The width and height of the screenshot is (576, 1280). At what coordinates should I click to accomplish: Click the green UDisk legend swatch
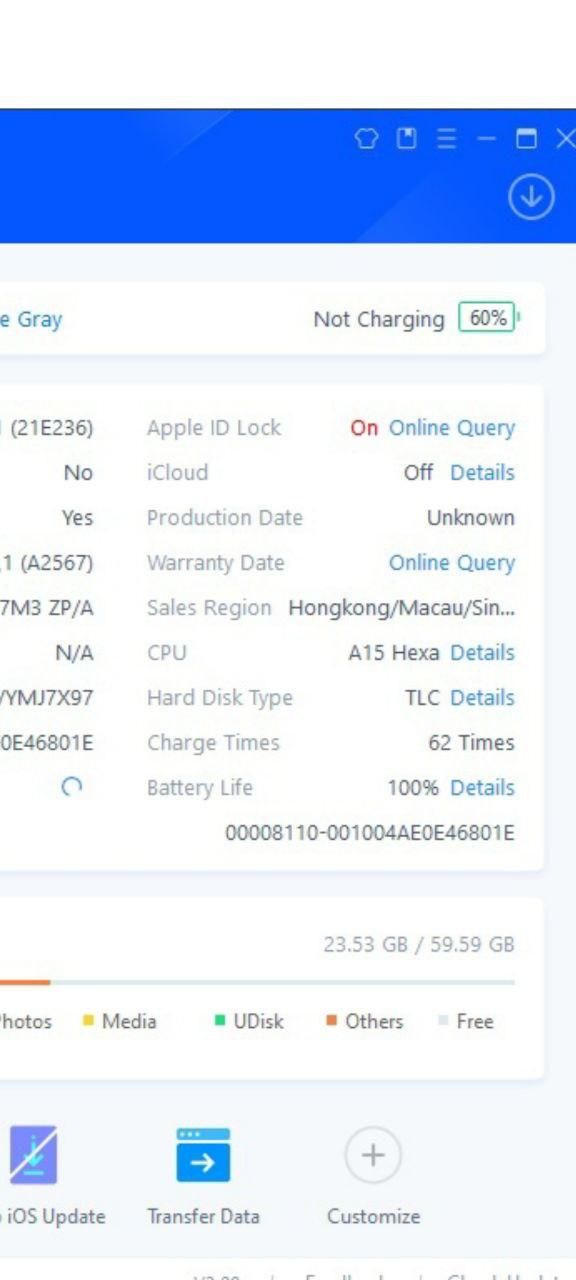pyautogui.click(x=219, y=1021)
